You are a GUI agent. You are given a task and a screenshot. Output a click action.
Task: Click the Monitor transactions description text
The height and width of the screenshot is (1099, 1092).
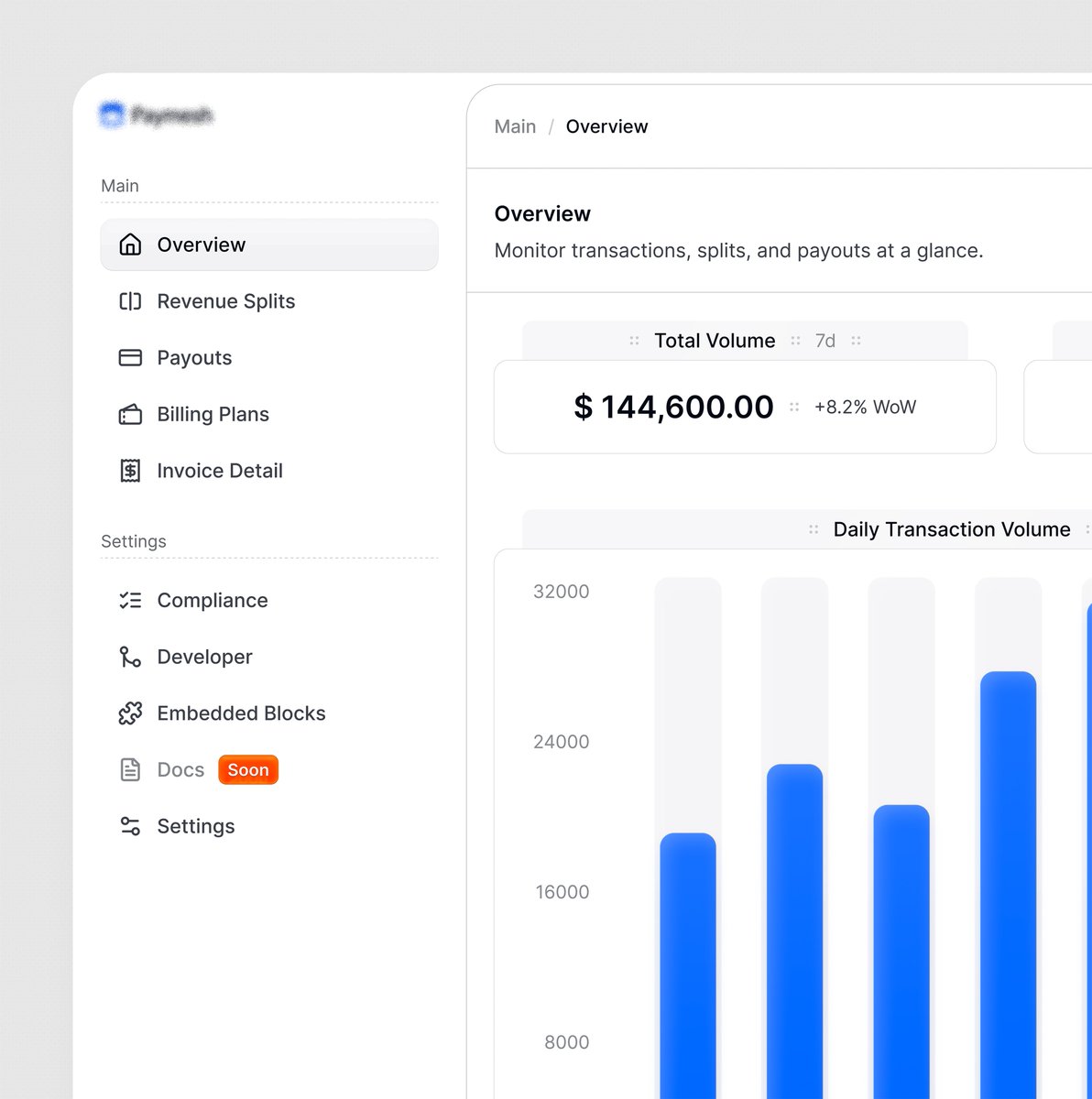point(738,251)
